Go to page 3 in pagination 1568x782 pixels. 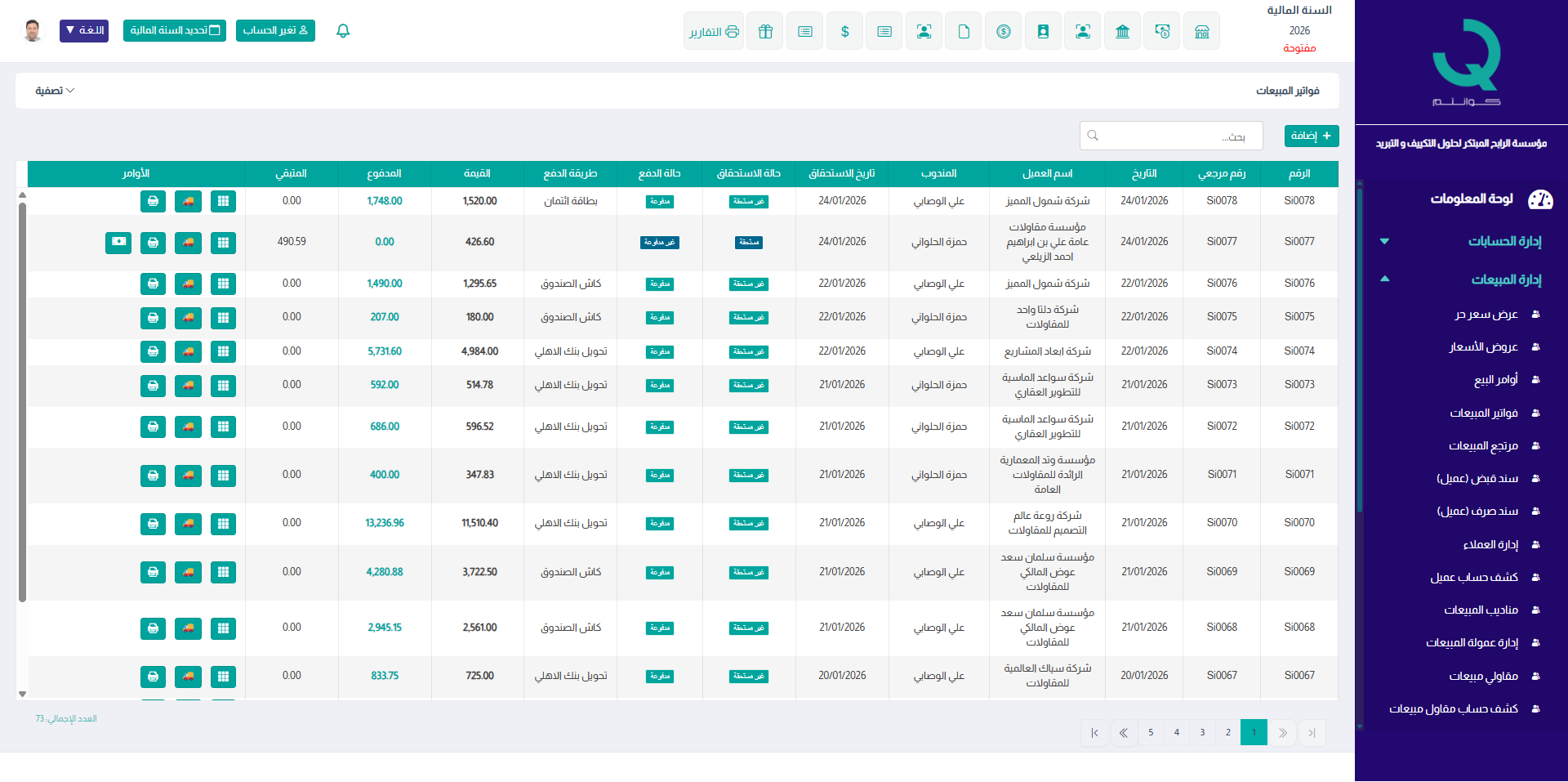tap(1202, 732)
